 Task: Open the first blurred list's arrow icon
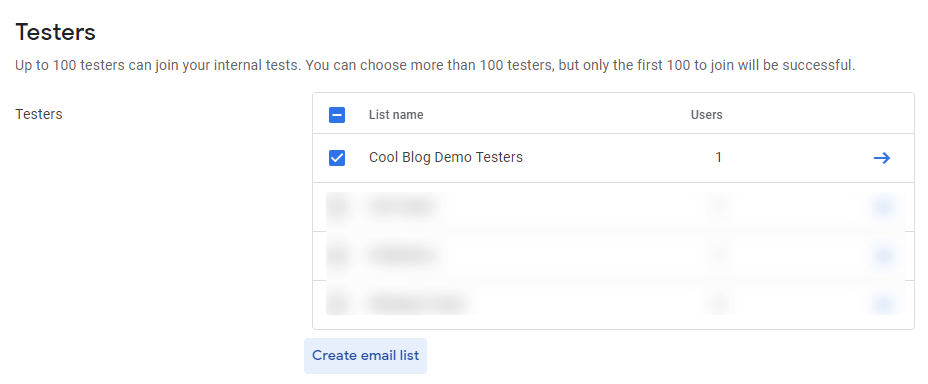[882, 206]
